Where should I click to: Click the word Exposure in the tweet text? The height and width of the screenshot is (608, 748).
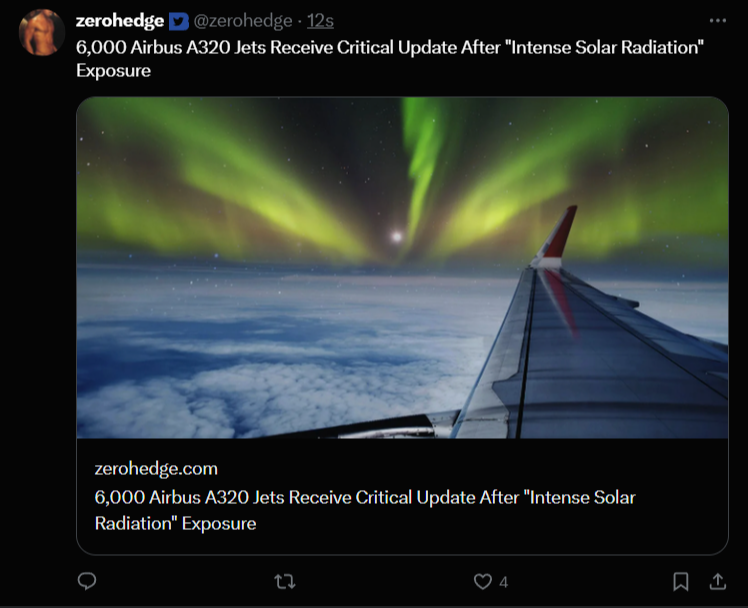pos(114,71)
